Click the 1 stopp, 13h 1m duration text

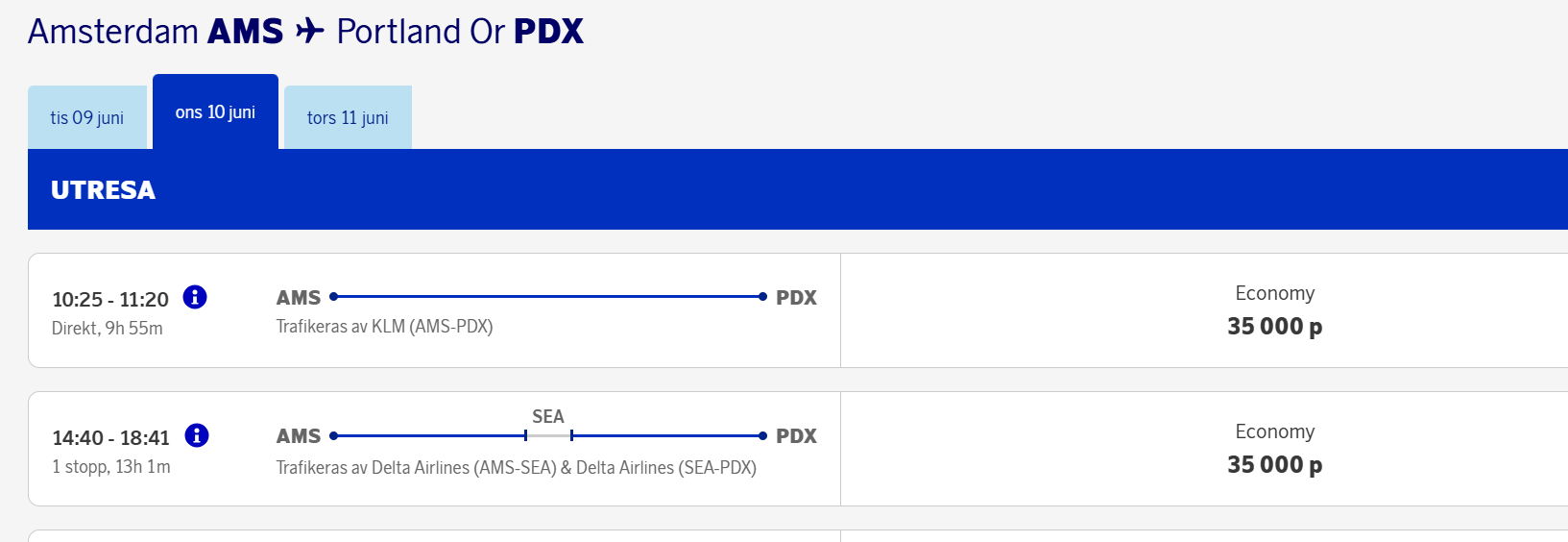(111, 466)
